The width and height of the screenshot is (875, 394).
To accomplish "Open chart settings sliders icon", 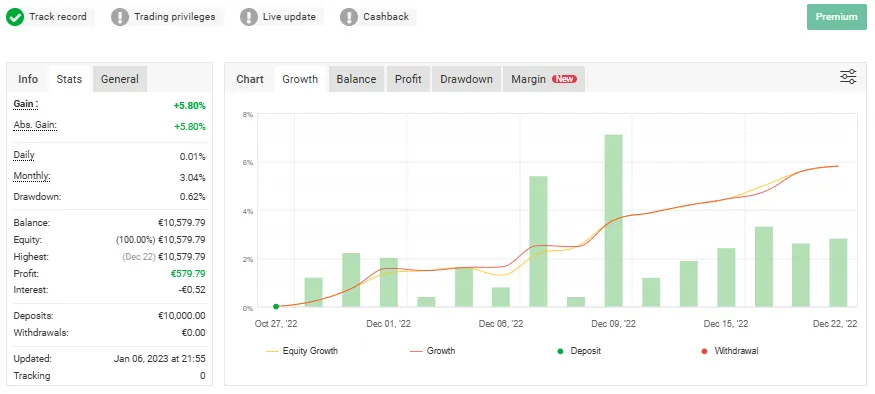I will tap(848, 77).
